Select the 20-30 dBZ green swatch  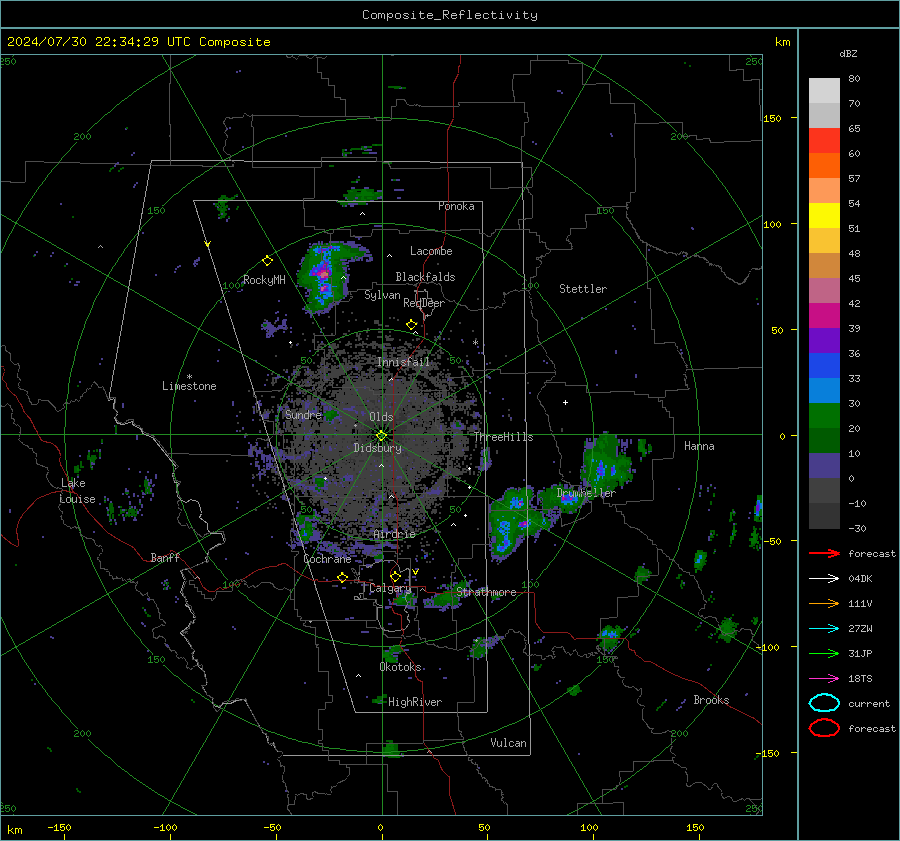pyautogui.click(x=824, y=416)
